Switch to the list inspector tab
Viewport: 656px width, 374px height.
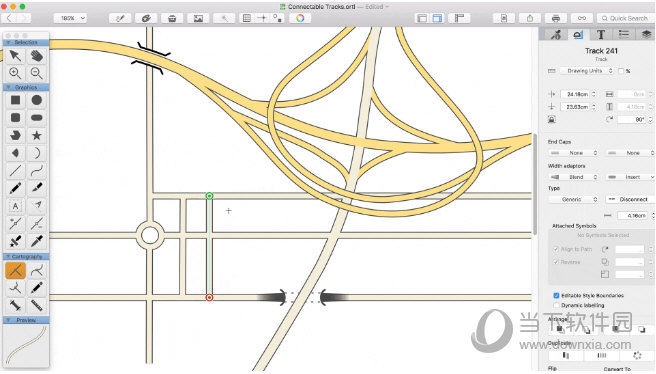pos(624,34)
